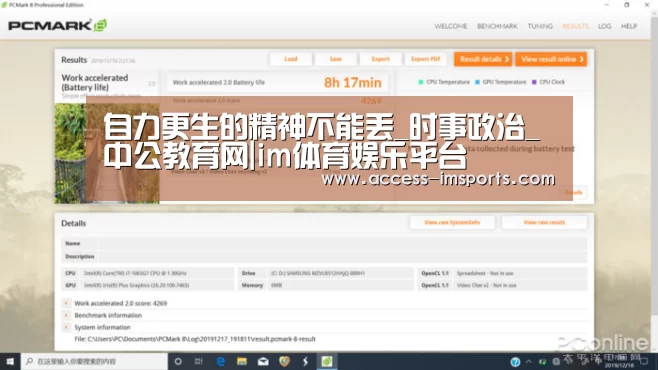Click the 8h 17min battery life result
The height and width of the screenshot is (370, 658).
pos(352,83)
